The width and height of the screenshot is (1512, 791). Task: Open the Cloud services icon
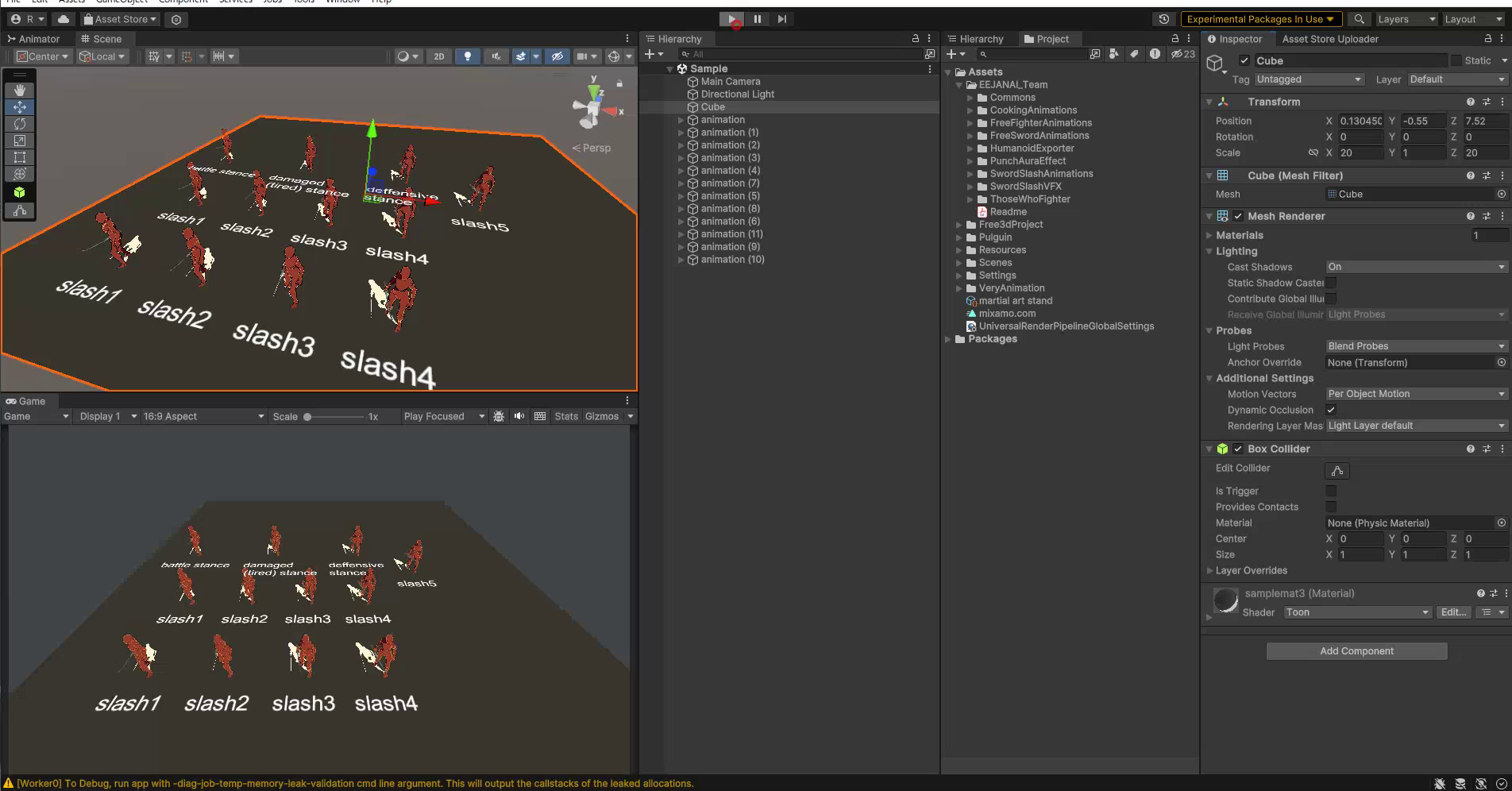point(64,19)
